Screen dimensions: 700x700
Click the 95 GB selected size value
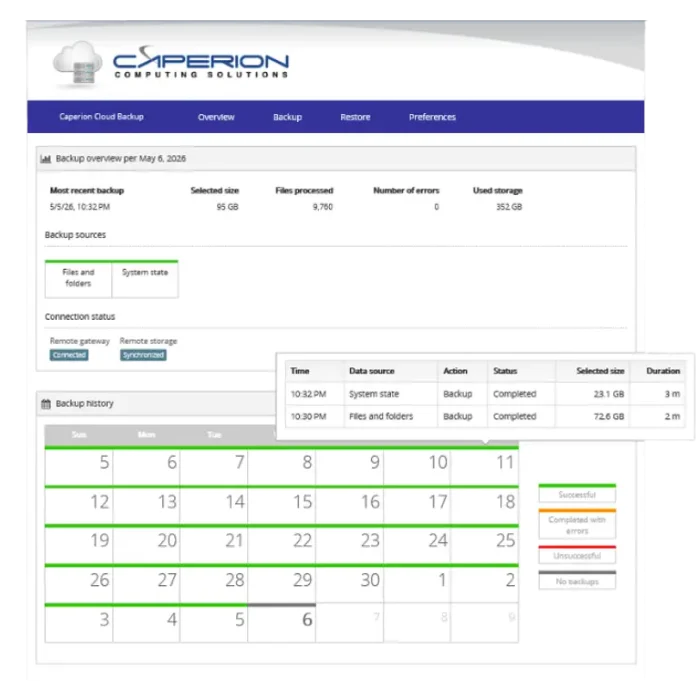tap(228, 207)
